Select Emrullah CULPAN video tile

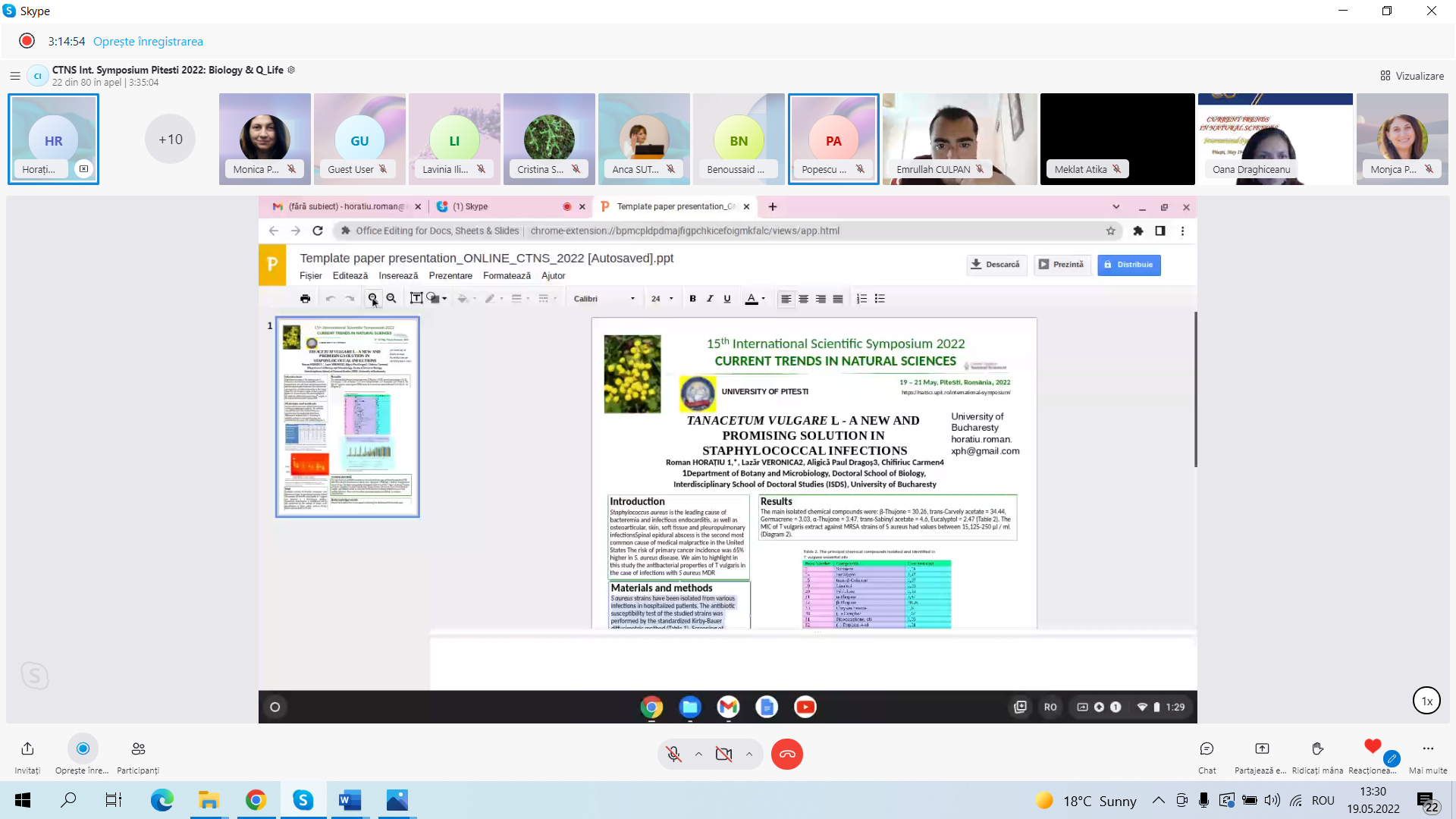(x=959, y=139)
